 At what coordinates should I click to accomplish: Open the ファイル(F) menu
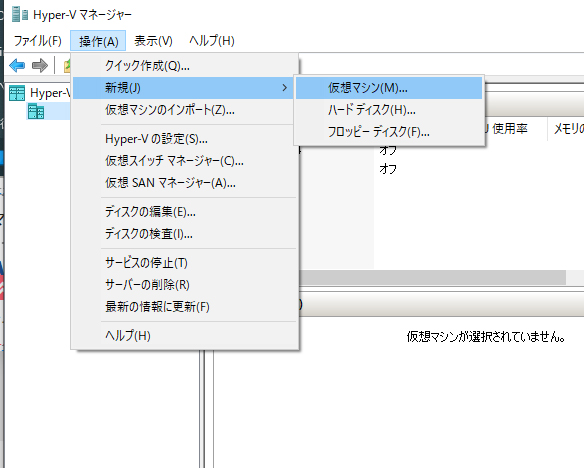pyautogui.click(x=38, y=41)
